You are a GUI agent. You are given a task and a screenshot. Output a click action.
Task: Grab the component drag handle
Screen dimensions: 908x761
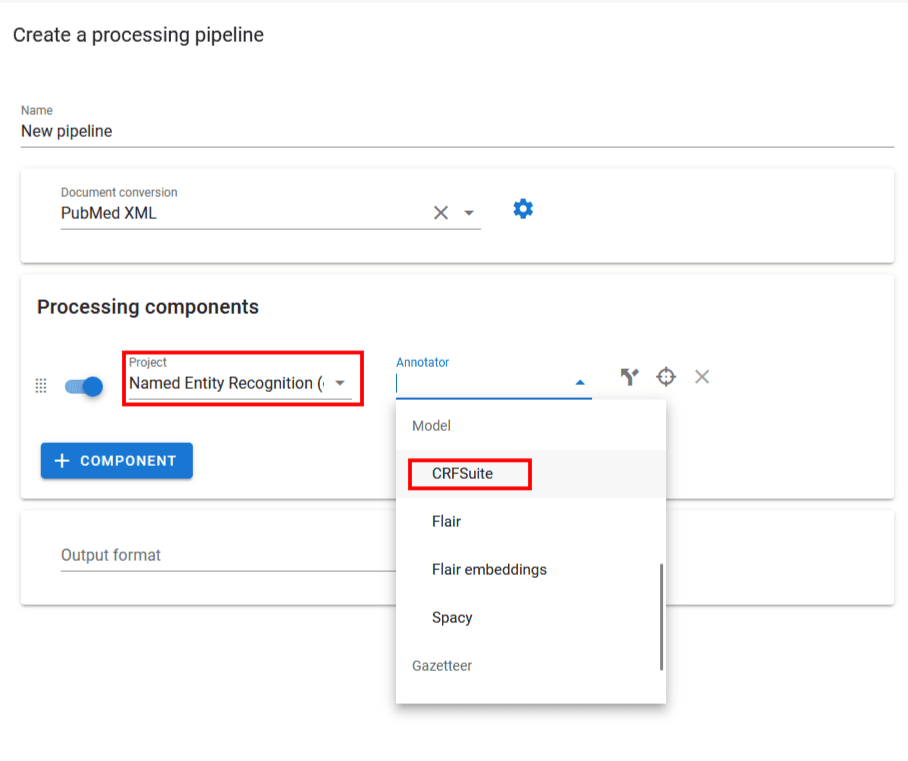[41, 386]
